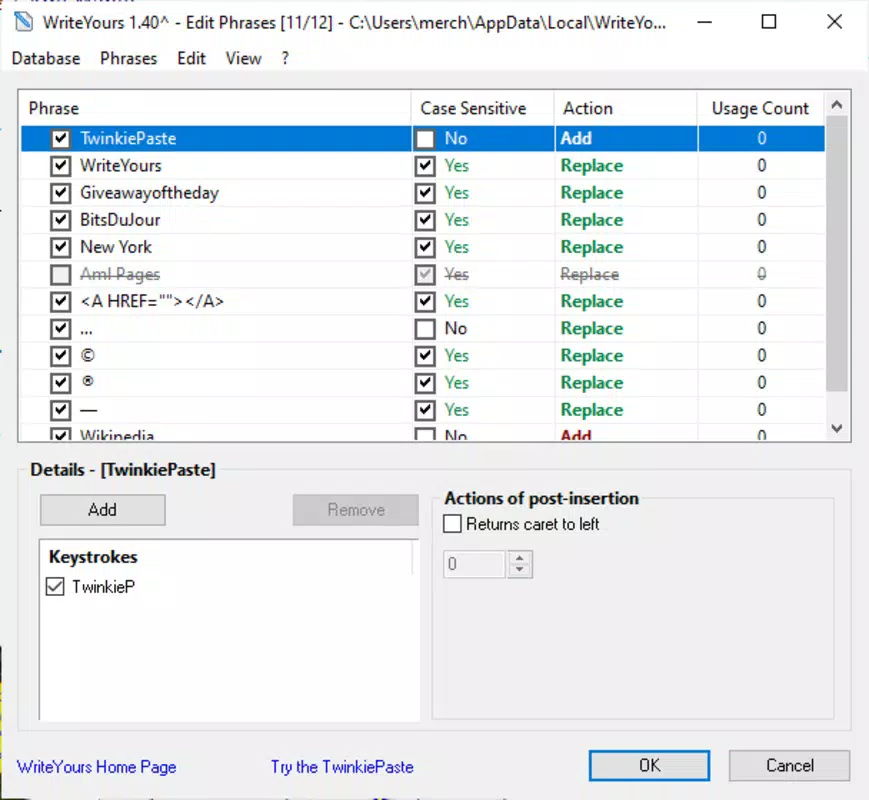The height and width of the screenshot is (800, 869).
Task: Minimize the Edit Phrases window
Action: tap(704, 22)
